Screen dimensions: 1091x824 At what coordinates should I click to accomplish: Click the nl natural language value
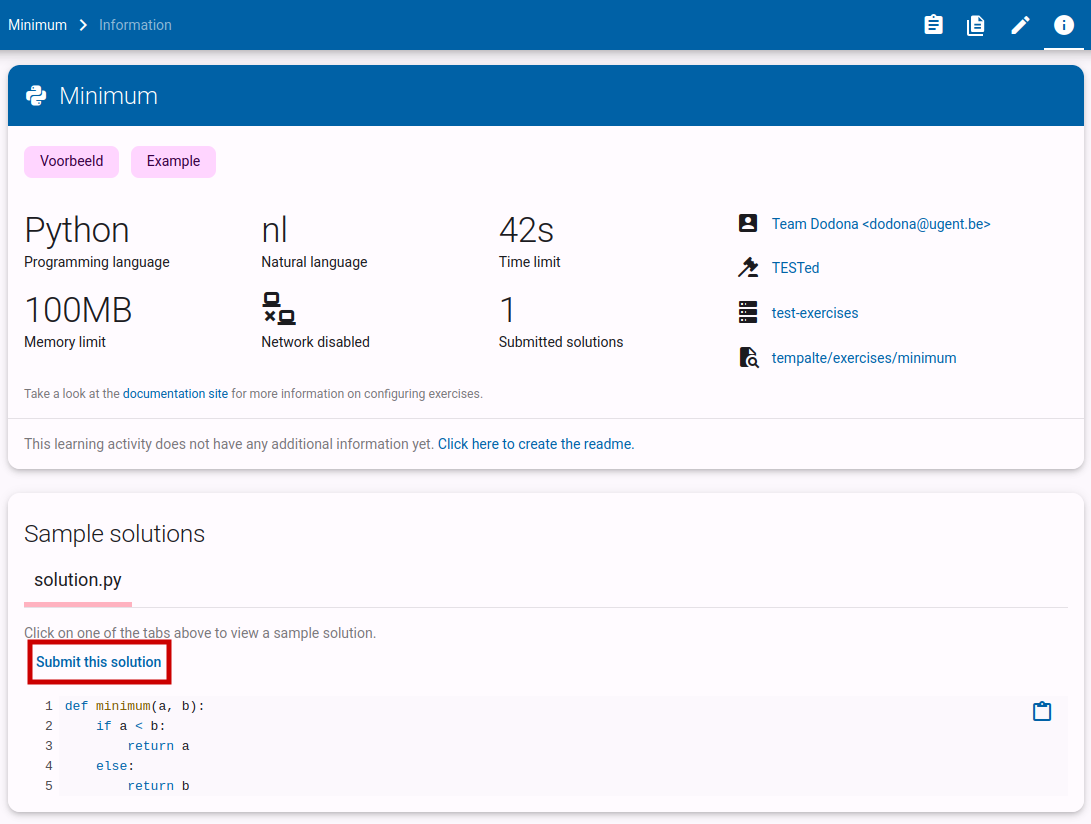(274, 230)
